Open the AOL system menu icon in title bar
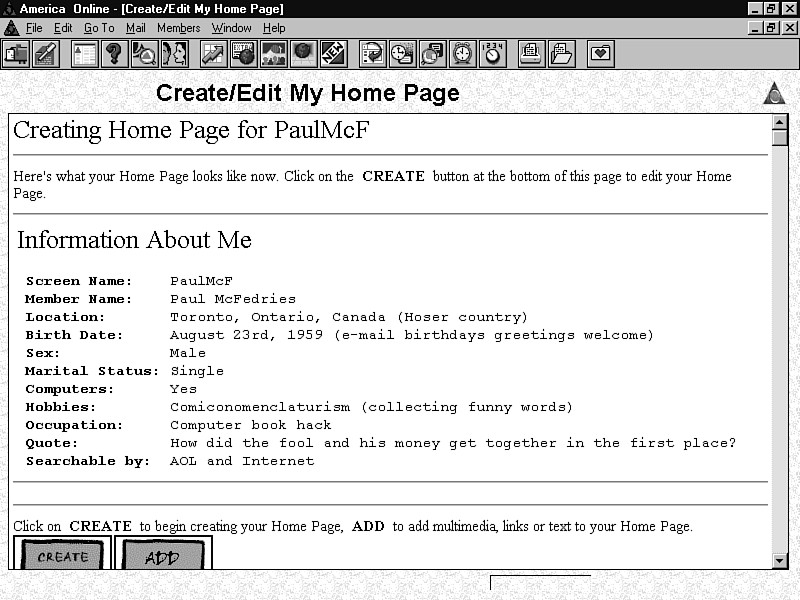 (9, 9)
